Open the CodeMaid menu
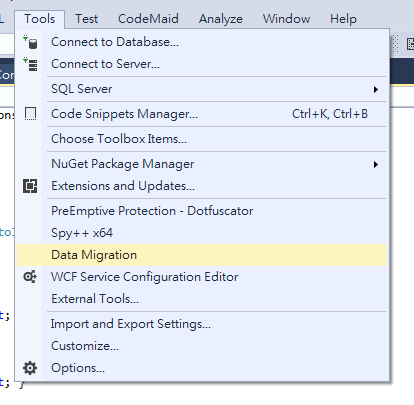This screenshot has width=414, height=405. (x=148, y=19)
